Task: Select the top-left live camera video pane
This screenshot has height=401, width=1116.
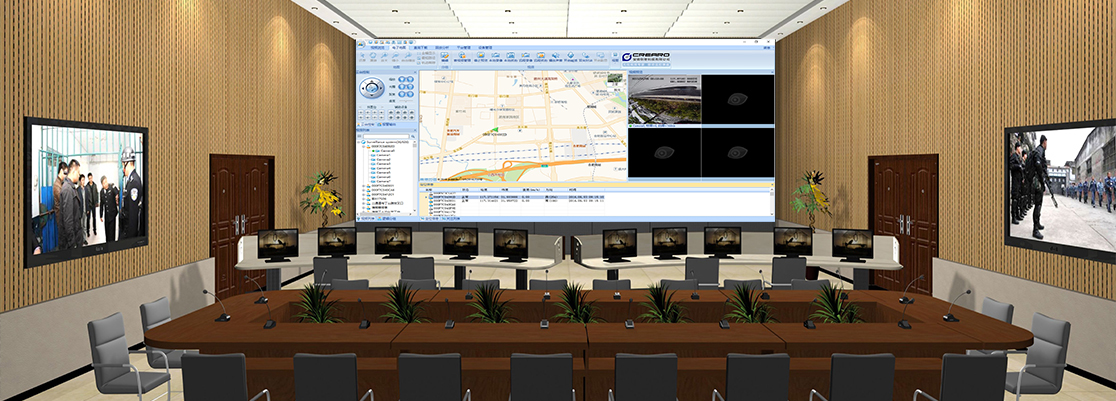Action: click(664, 100)
